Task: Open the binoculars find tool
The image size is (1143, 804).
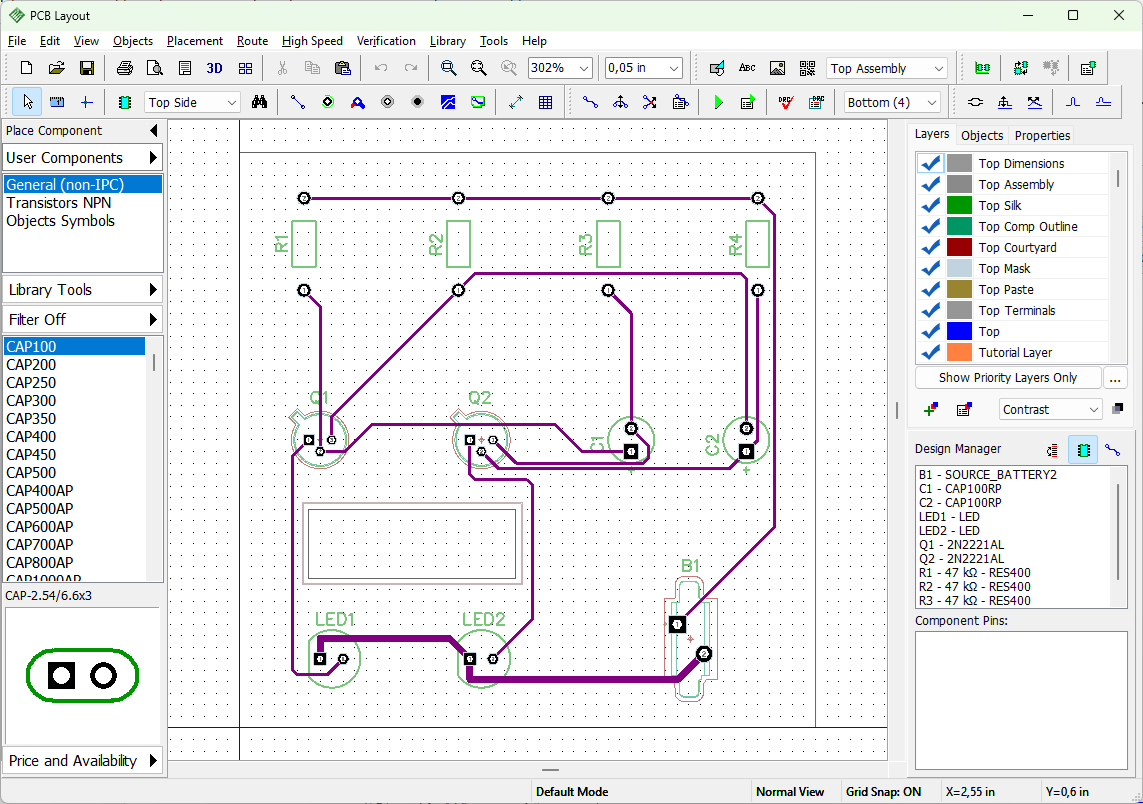Action: point(259,102)
